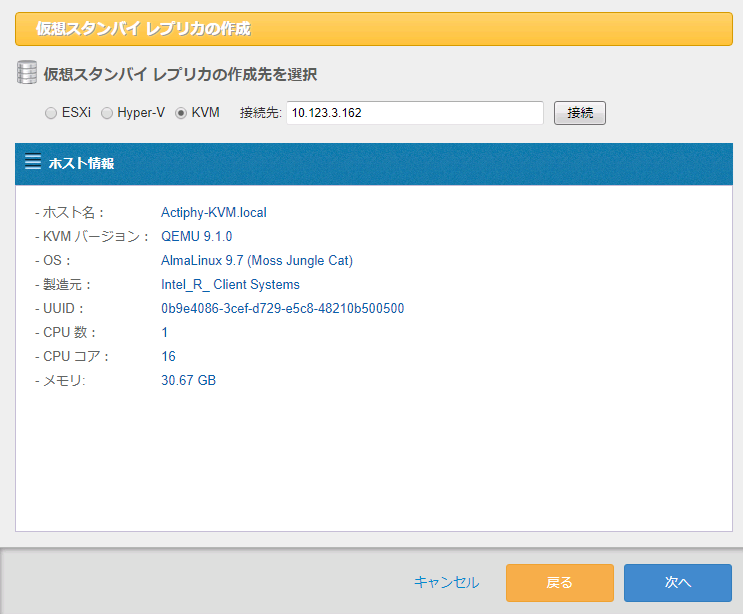
Task: Click the 接続先 IP address field
Action: click(x=414, y=113)
